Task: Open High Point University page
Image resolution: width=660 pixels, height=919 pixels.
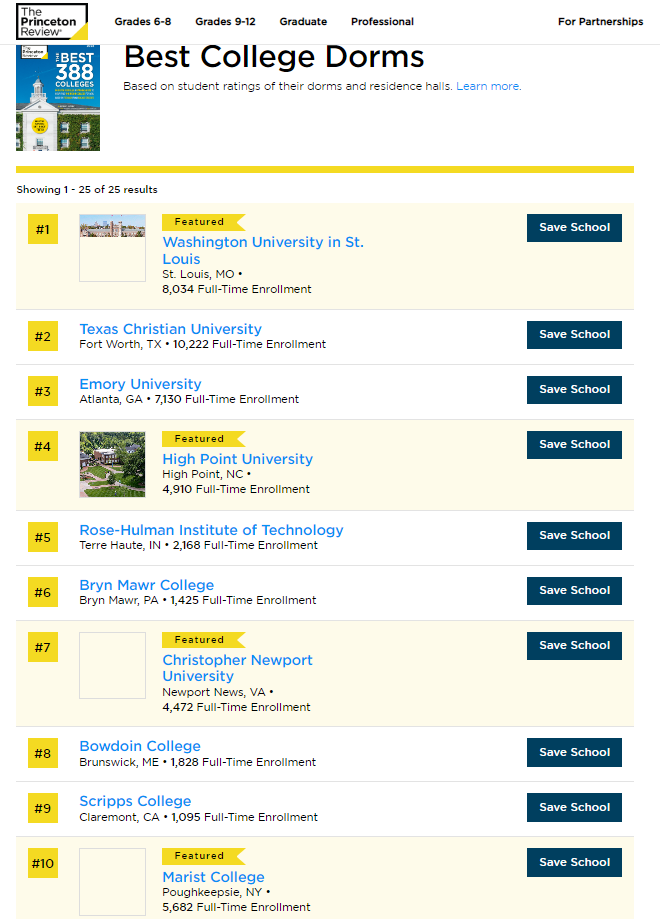Action: pyautogui.click(x=237, y=459)
